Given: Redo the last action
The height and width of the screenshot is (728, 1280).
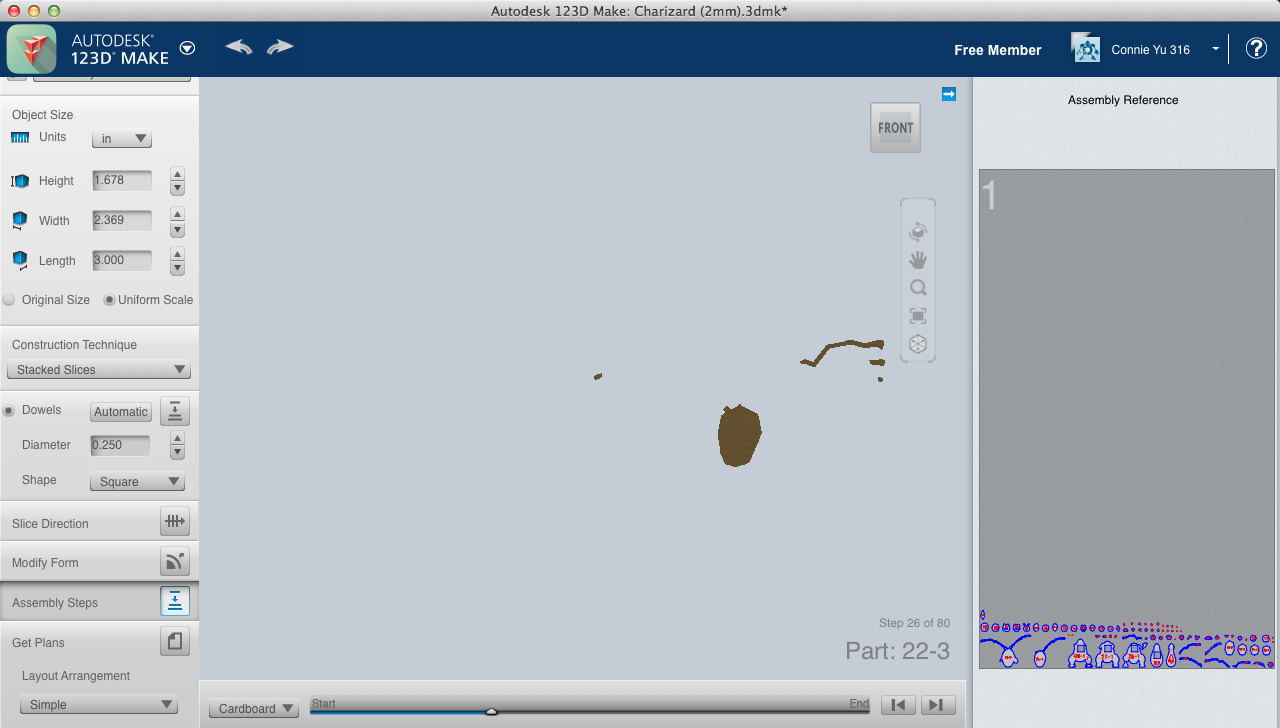Looking at the screenshot, I should point(280,47).
